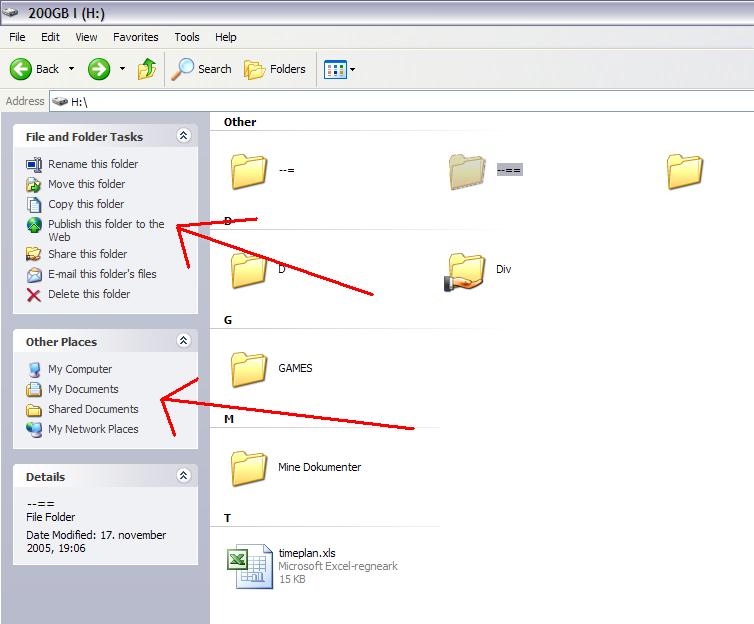754x624 pixels.
Task: Click the Mine Dokumenter label
Action: pos(319,467)
